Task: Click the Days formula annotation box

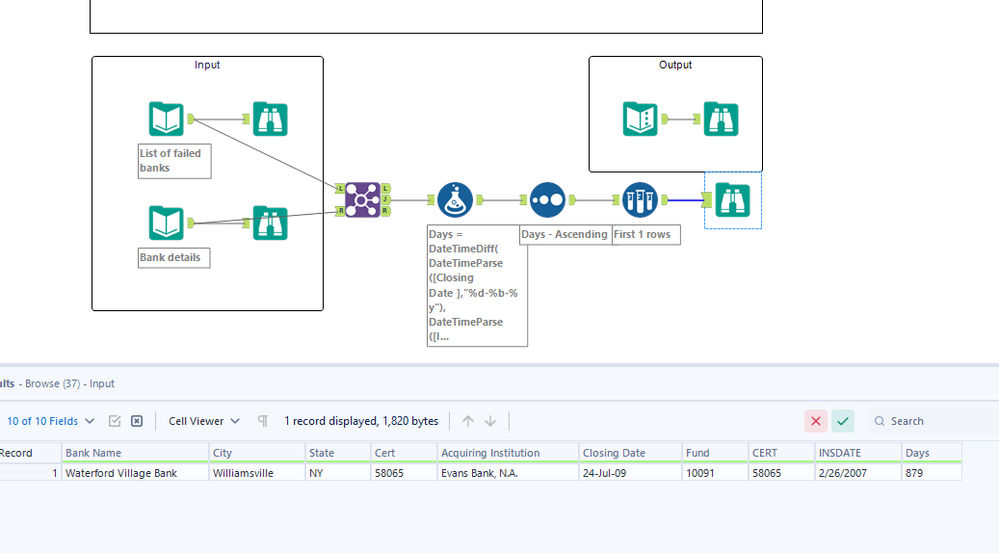Action: pos(477,285)
